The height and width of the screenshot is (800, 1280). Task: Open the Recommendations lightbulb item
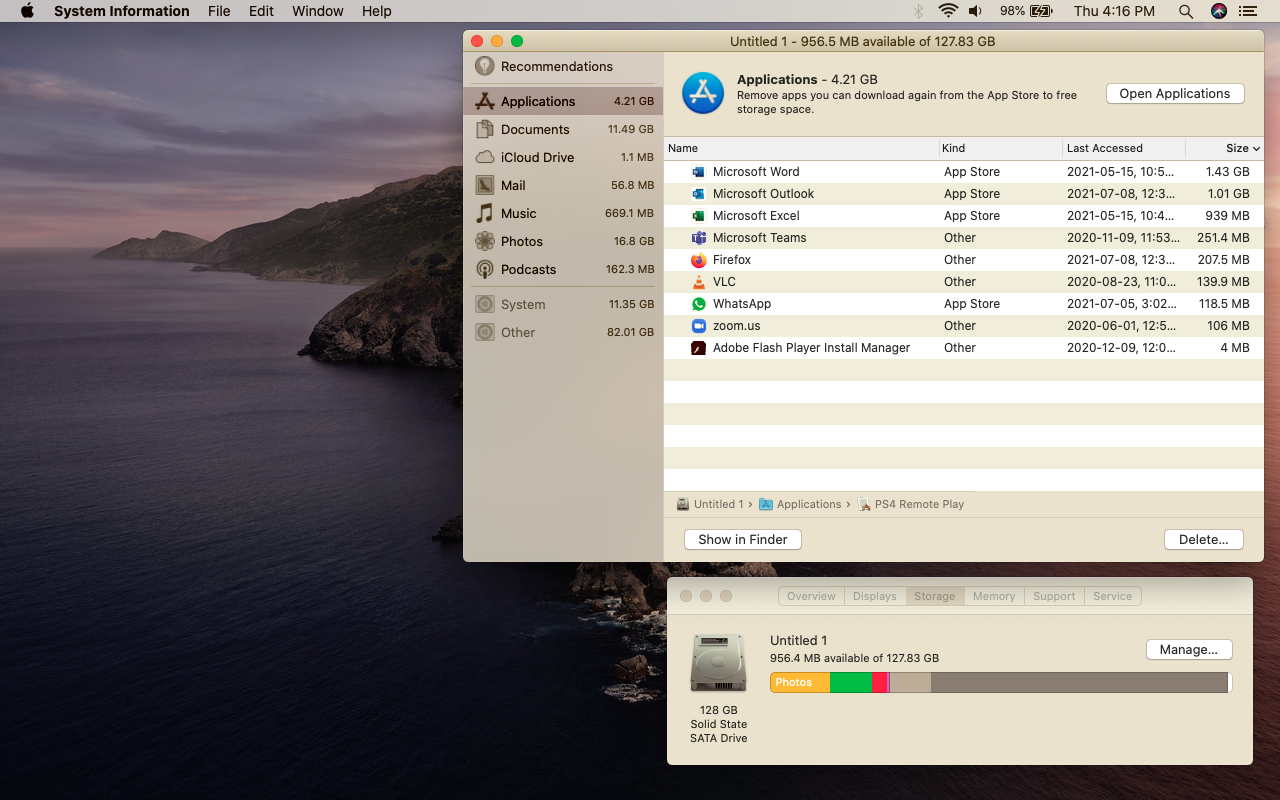coord(556,66)
